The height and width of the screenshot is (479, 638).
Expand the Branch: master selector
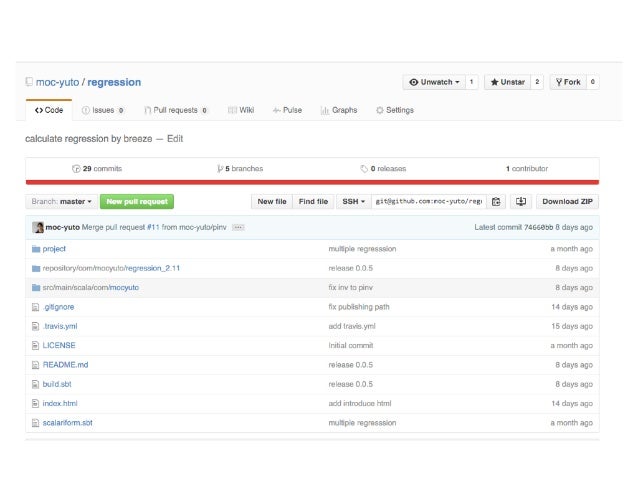tap(60, 201)
